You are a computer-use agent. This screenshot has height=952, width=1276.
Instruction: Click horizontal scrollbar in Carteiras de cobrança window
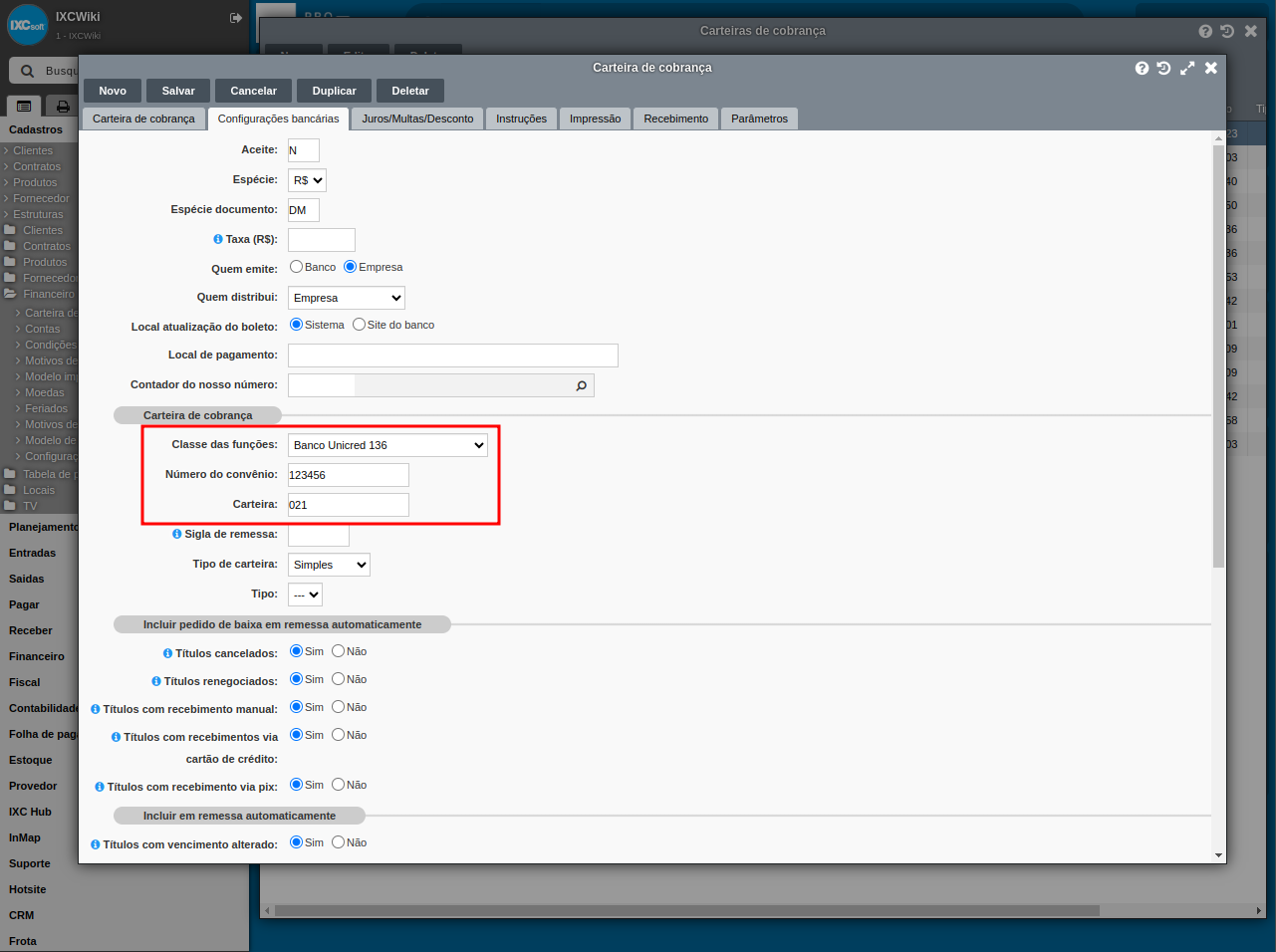pos(687,911)
